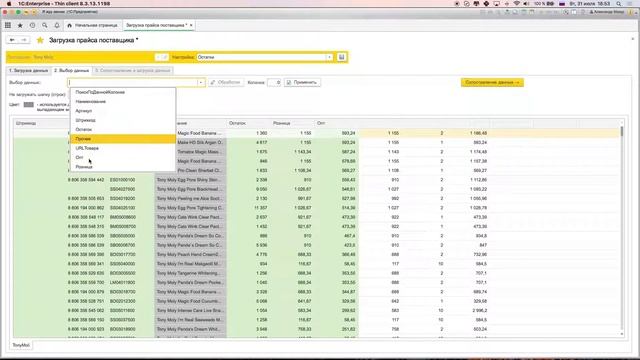The image size is (640, 360).
Task: Choose ПоискПоДаннойКолонке from the dropdown list
Action: point(123,92)
